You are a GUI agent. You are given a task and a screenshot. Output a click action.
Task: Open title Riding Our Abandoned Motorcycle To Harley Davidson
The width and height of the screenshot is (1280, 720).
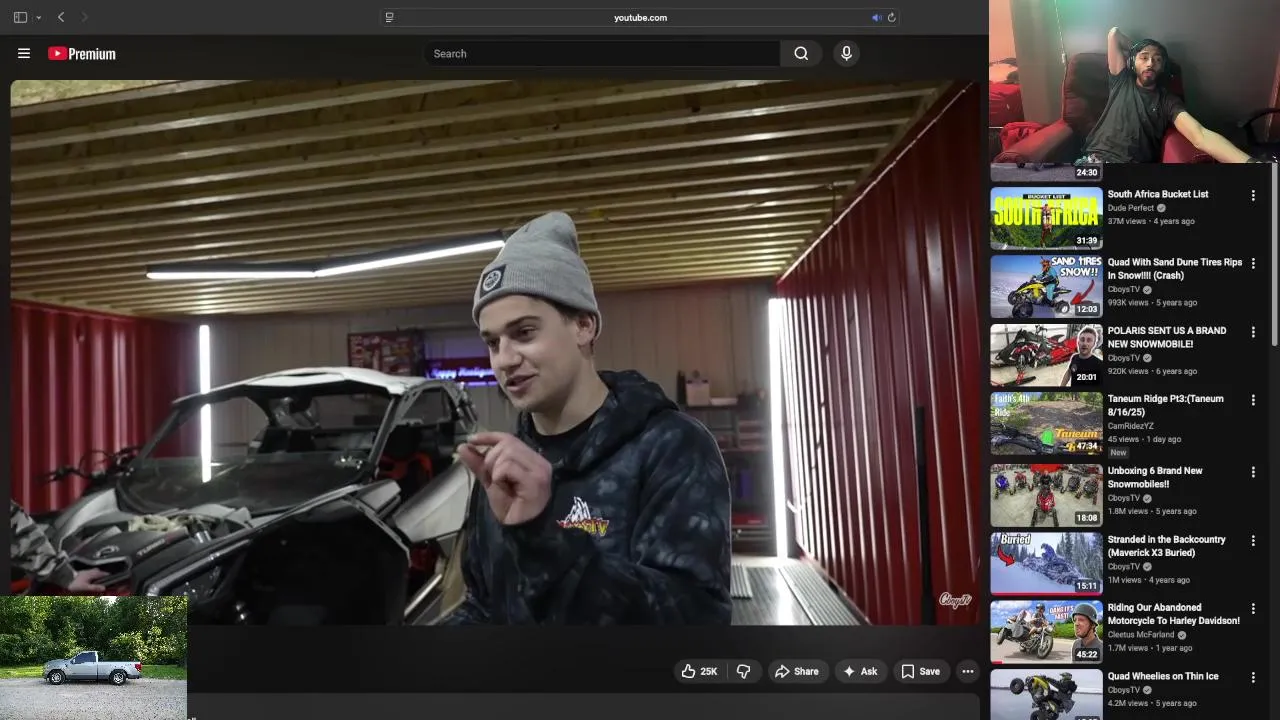[x=1174, y=614]
